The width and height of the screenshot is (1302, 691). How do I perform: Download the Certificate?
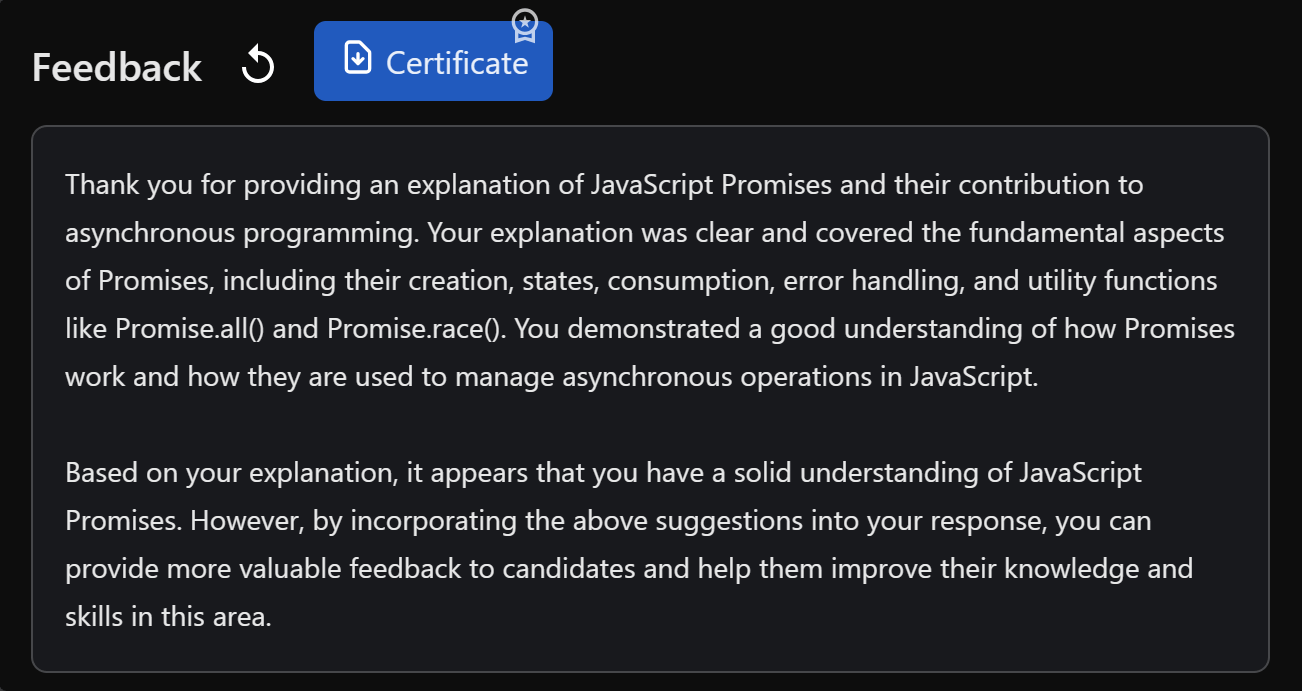click(433, 61)
